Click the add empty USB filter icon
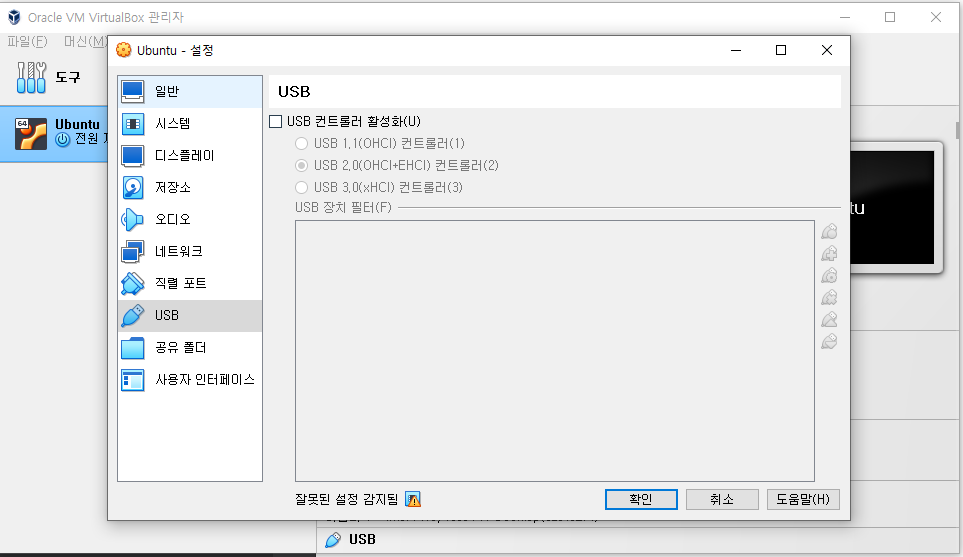963x557 pixels. click(829, 232)
